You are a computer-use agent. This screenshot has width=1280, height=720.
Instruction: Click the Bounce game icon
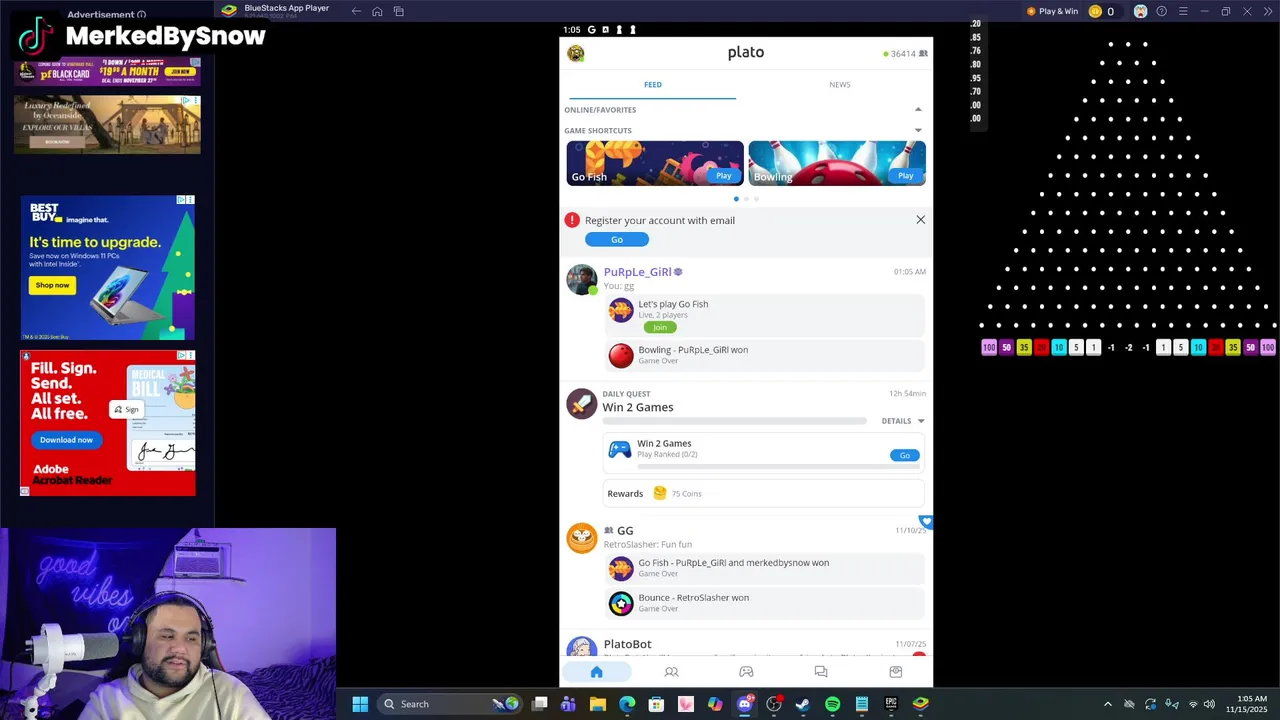click(621, 603)
